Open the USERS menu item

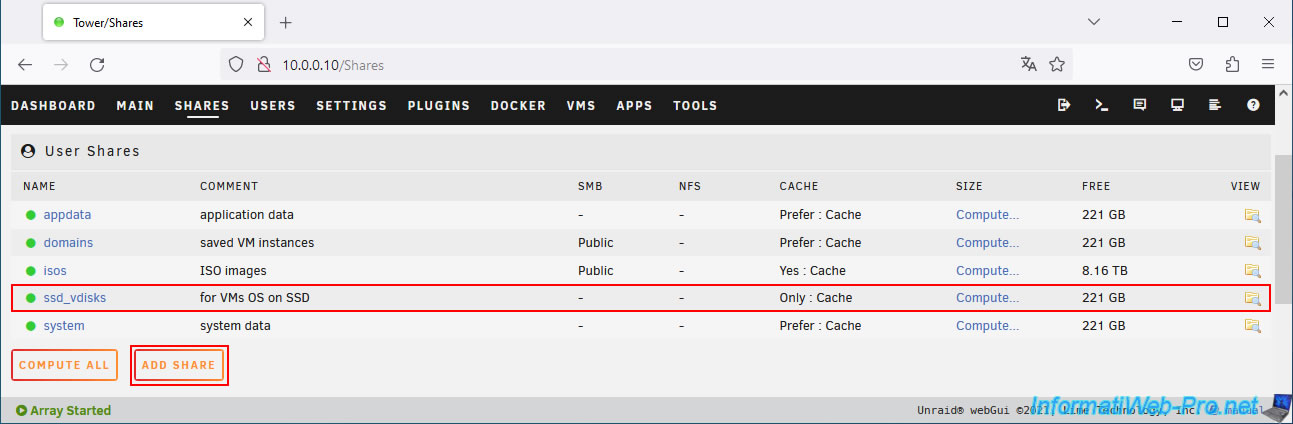(x=273, y=105)
